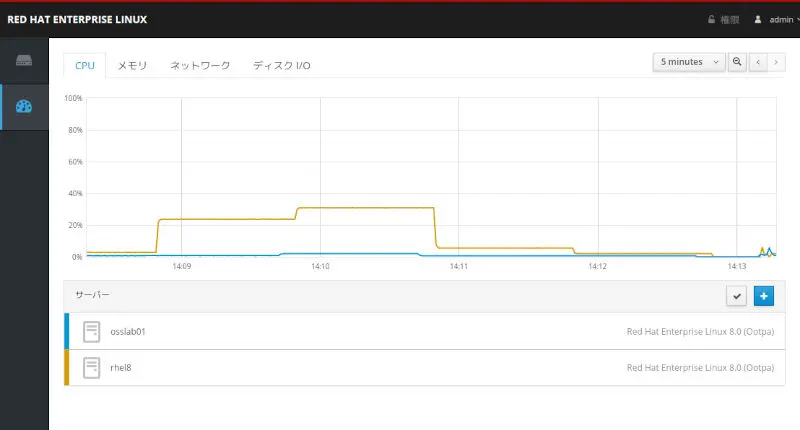The width and height of the screenshot is (800, 430).
Task: Switch to the ディスク I/O tab
Action: 282,65
